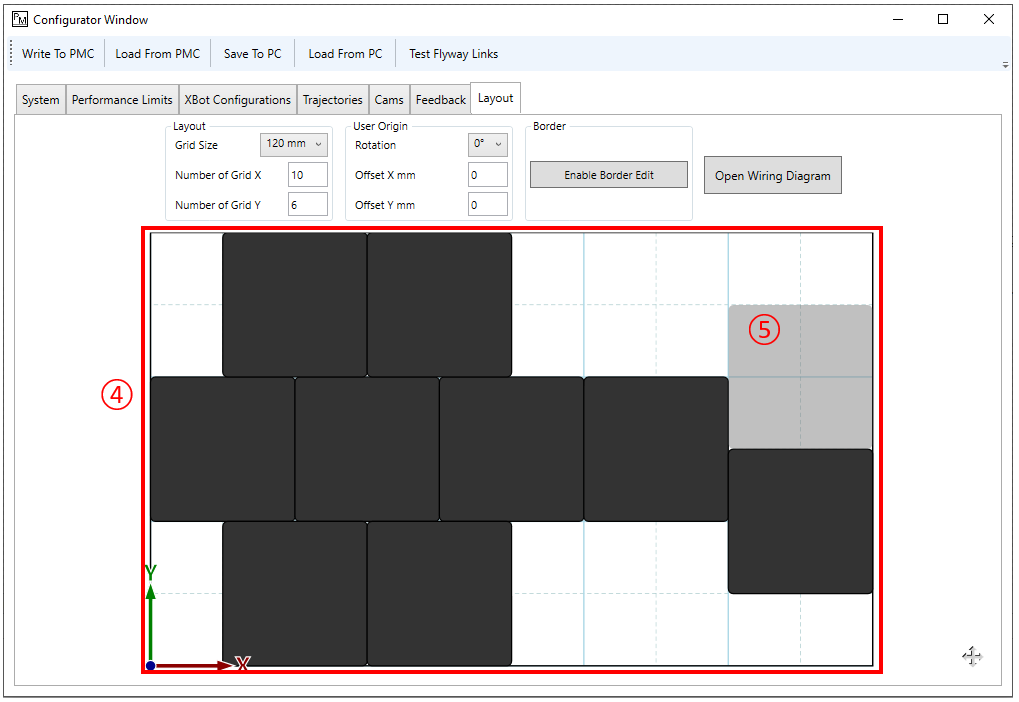Click the pan/move icon below the layout grid

coord(971,656)
